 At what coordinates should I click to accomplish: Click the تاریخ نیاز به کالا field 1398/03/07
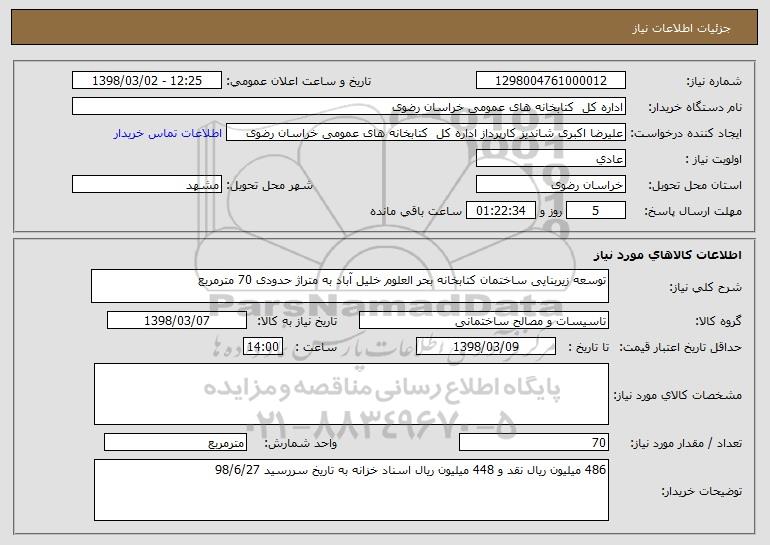(178, 321)
